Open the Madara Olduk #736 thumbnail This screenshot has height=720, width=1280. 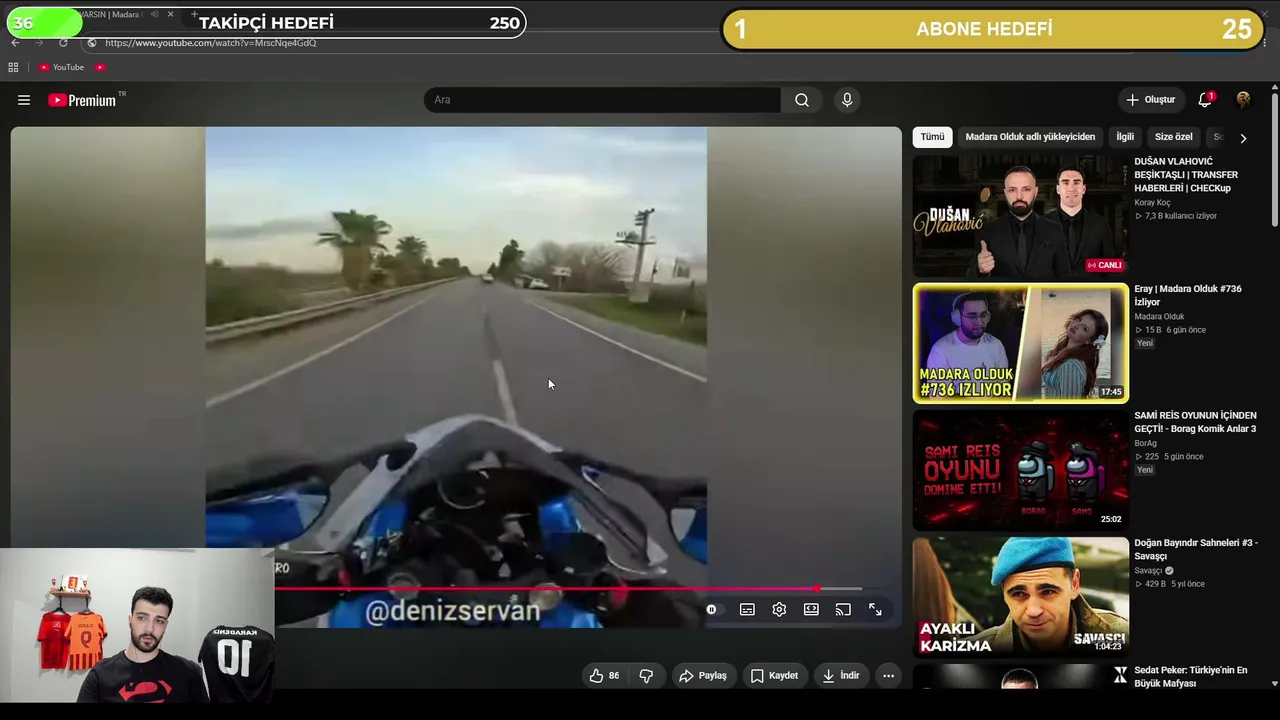pyautogui.click(x=1020, y=343)
